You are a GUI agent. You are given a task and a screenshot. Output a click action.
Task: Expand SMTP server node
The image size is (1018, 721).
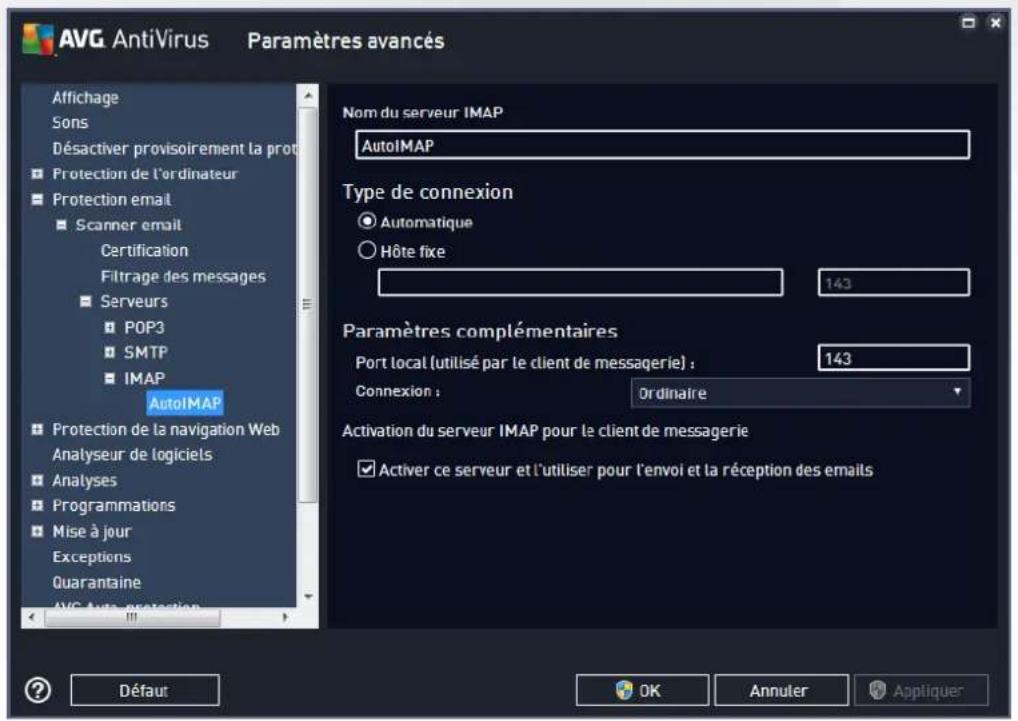[x=110, y=352]
